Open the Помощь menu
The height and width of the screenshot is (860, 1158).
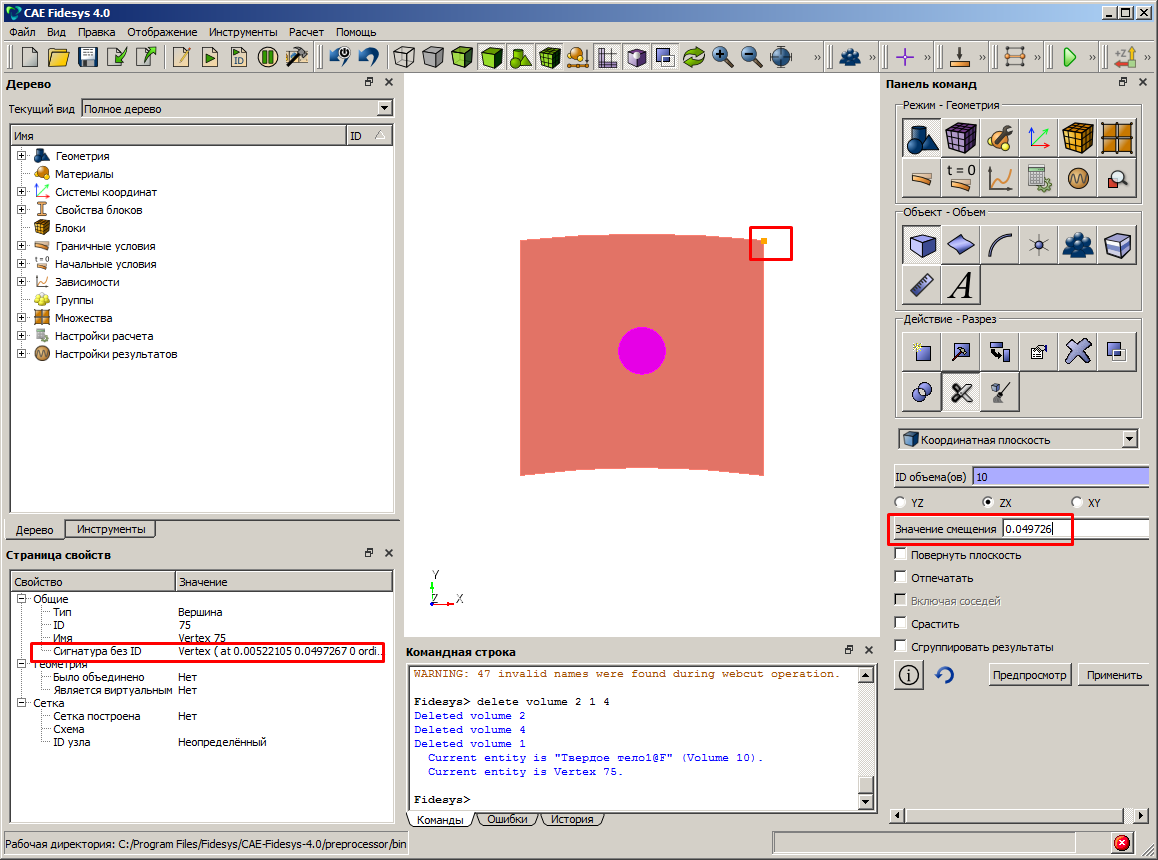pos(356,32)
